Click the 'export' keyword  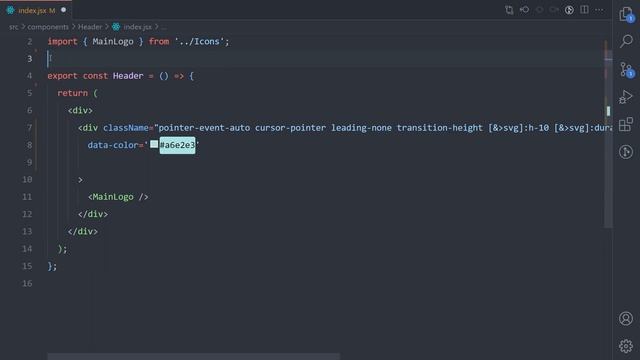(x=62, y=76)
